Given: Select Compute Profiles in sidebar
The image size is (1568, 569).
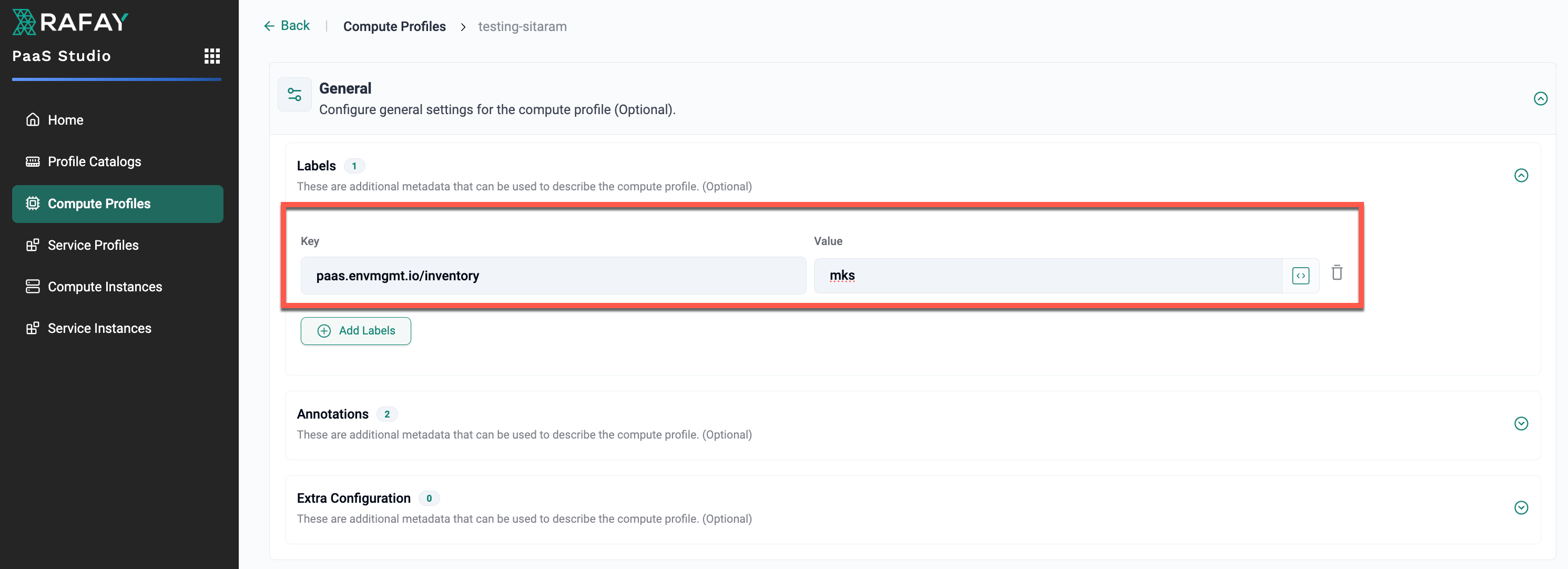Looking at the screenshot, I should coord(117,204).
